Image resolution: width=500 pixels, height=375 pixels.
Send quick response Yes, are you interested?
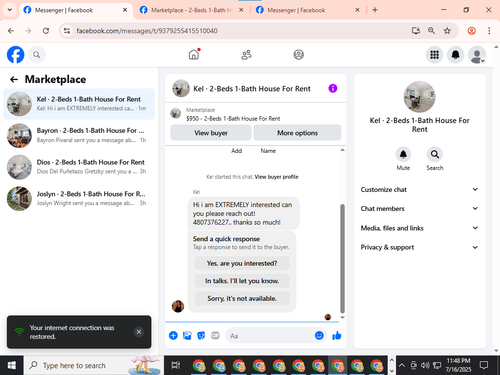242,263
